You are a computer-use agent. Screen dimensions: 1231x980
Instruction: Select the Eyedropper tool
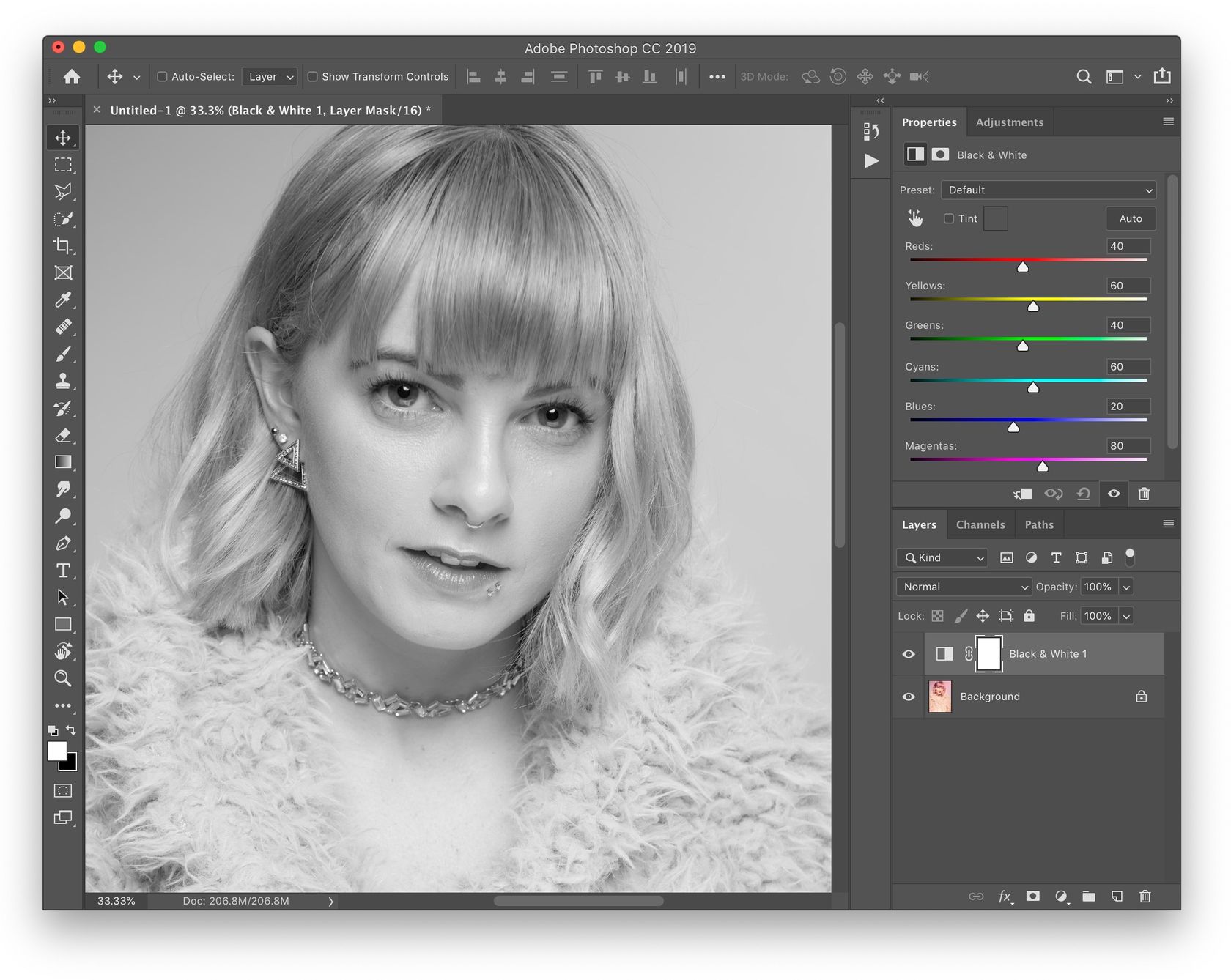tap(63, 300)
